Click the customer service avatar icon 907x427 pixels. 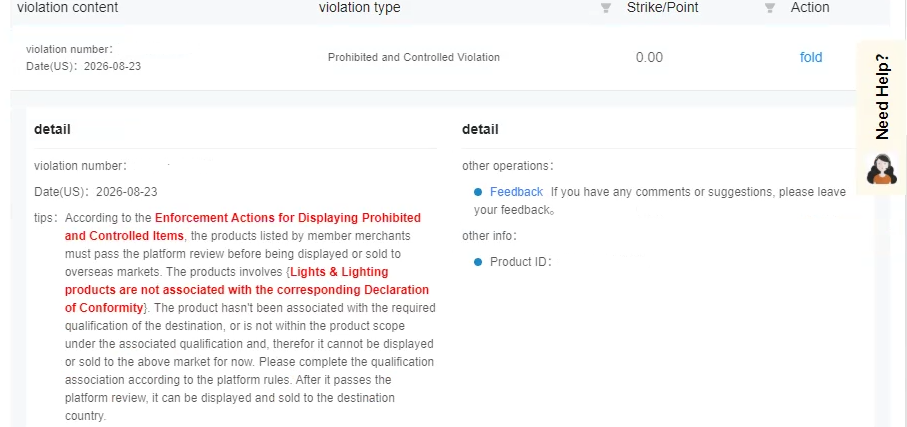(x=882, y=170)
